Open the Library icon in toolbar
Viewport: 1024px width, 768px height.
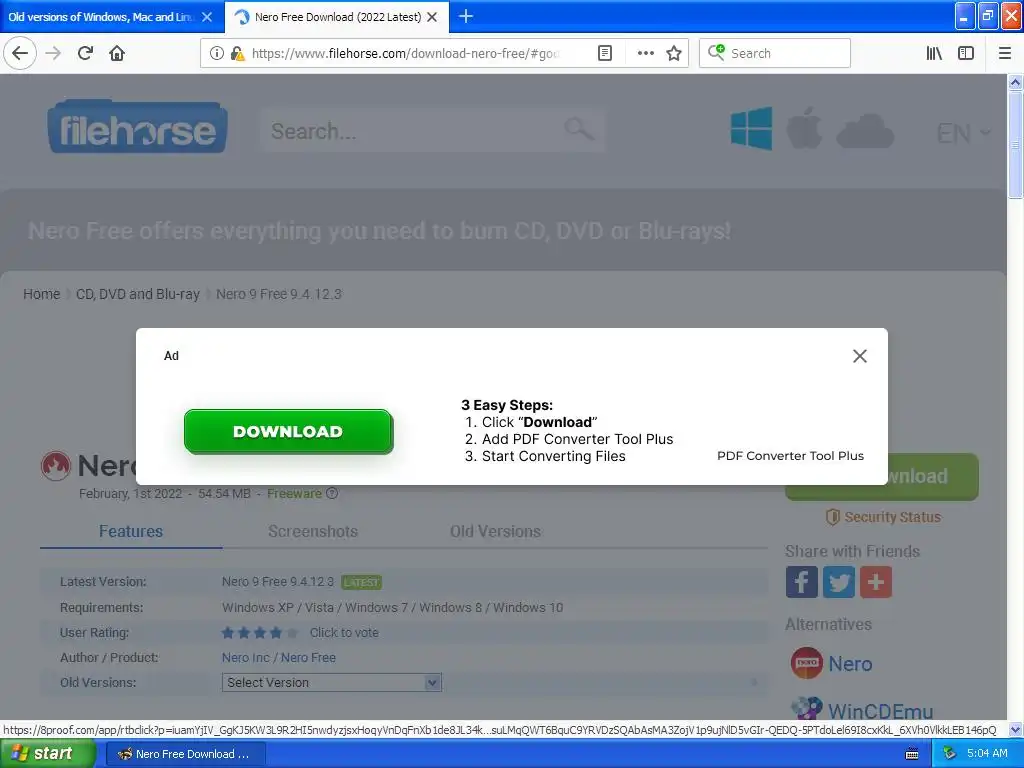point(934,53)
